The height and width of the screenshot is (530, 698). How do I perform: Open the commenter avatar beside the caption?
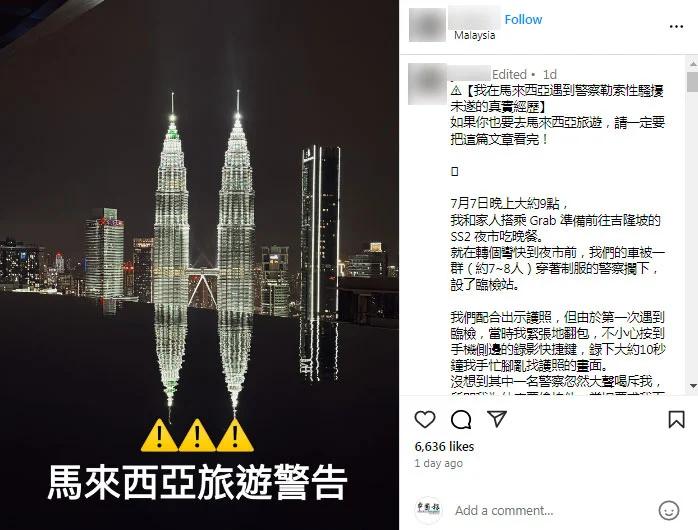coord(427,83)
